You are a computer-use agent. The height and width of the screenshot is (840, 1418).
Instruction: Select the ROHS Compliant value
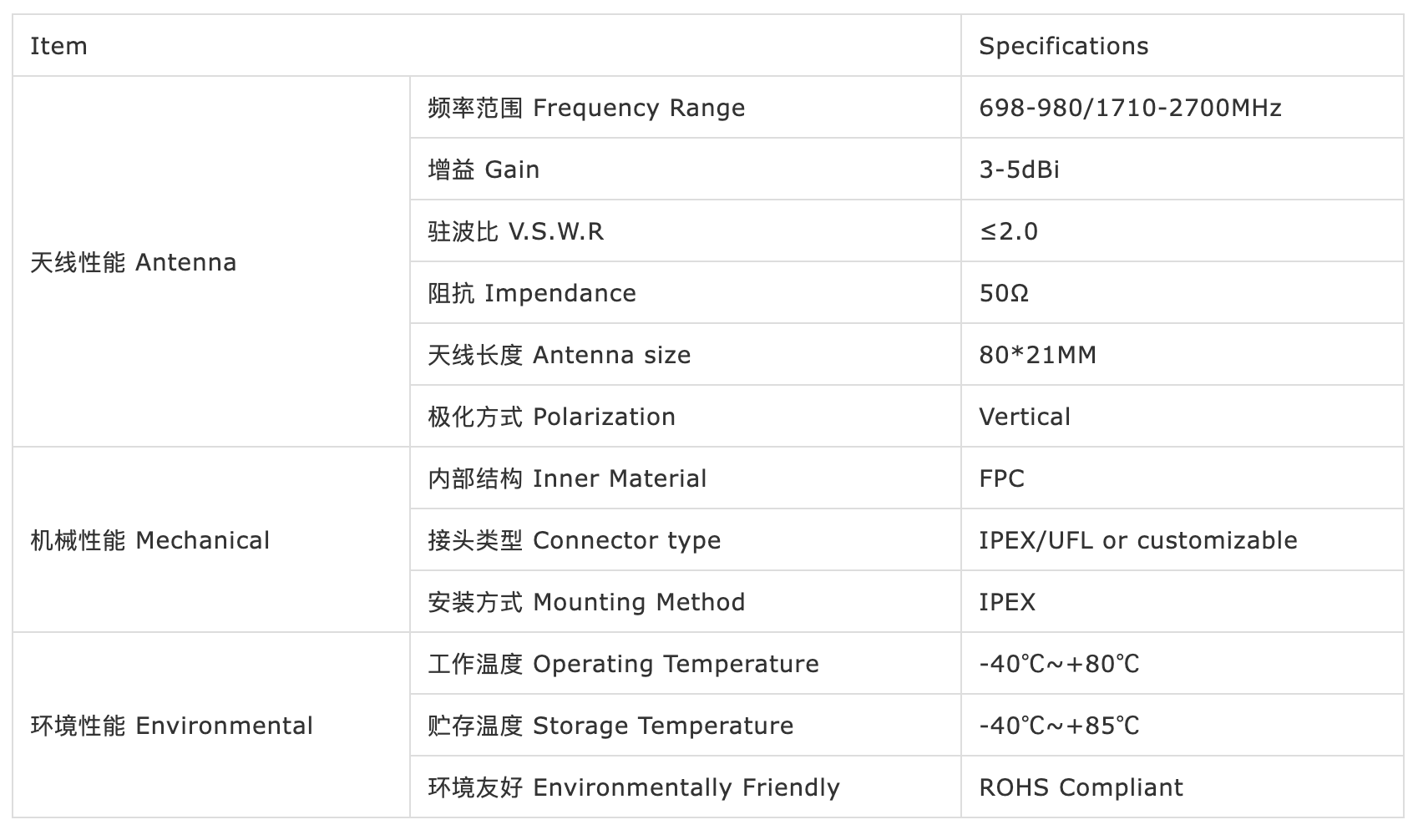coord(1081,787)
